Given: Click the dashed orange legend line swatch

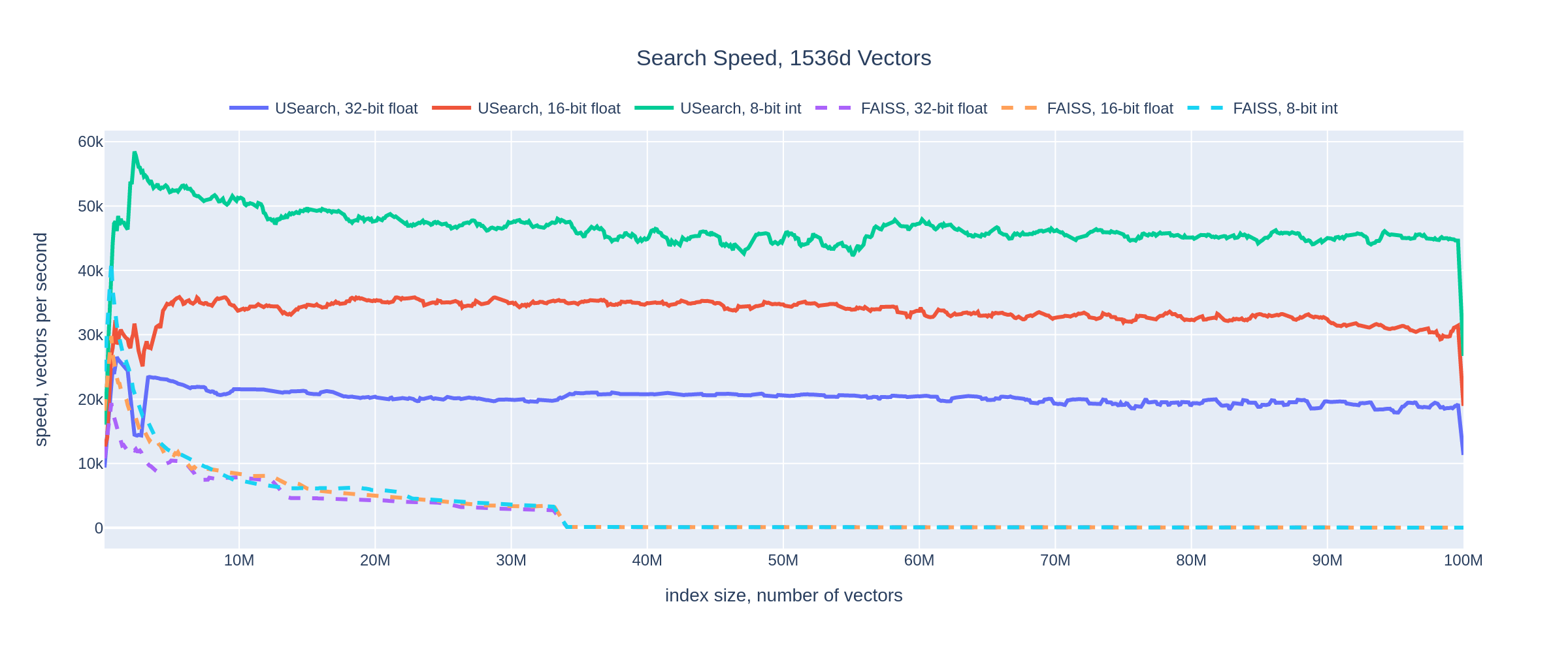Looking at the screenshot, I should pos(1021,108).
